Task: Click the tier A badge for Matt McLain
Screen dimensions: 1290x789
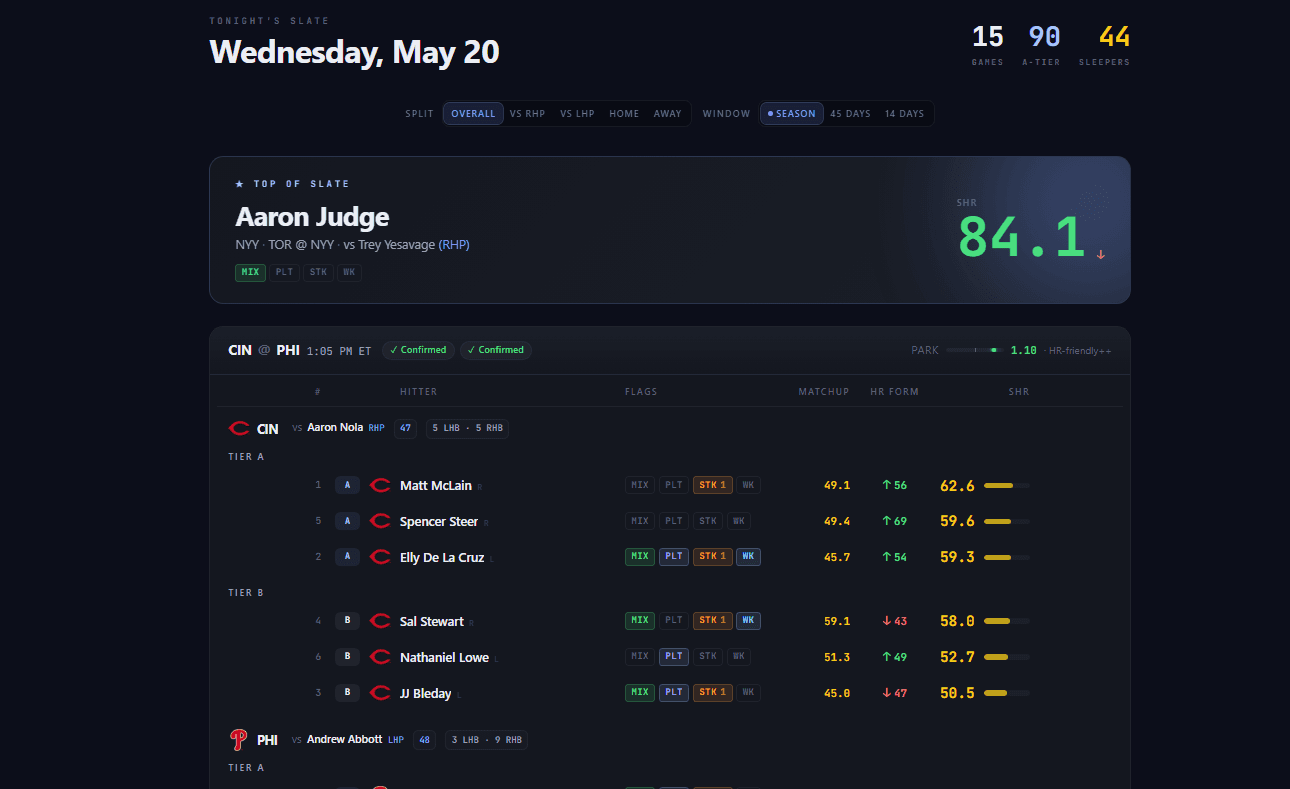Action: (x=347, y=485)
